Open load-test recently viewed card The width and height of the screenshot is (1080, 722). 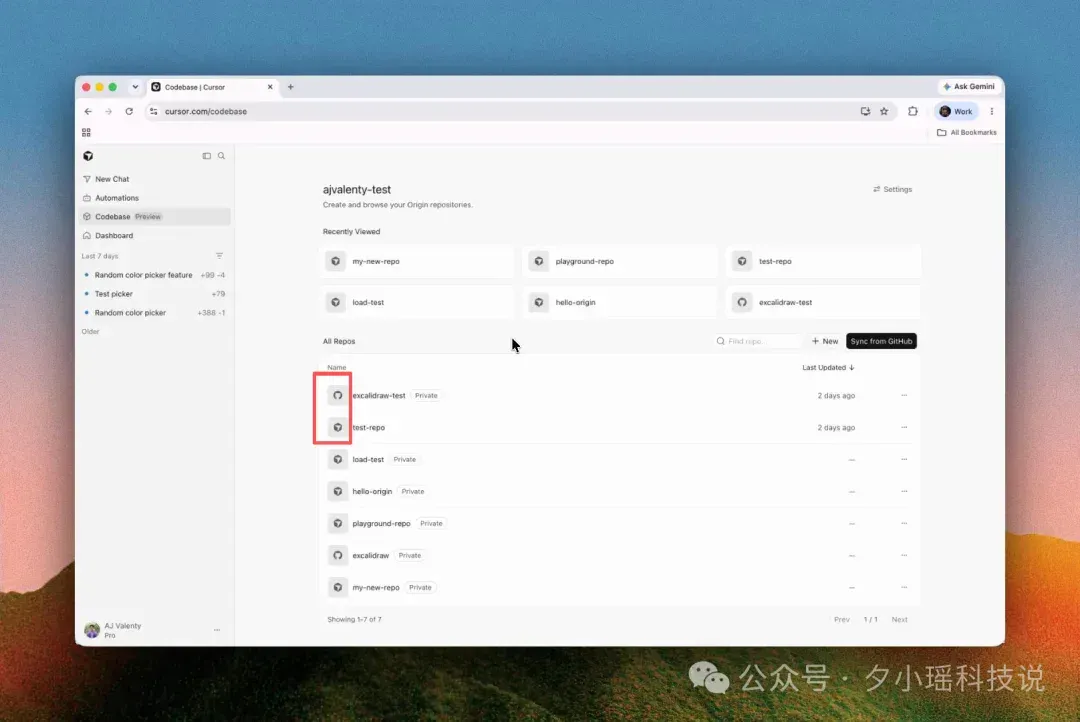pos(417,302)
